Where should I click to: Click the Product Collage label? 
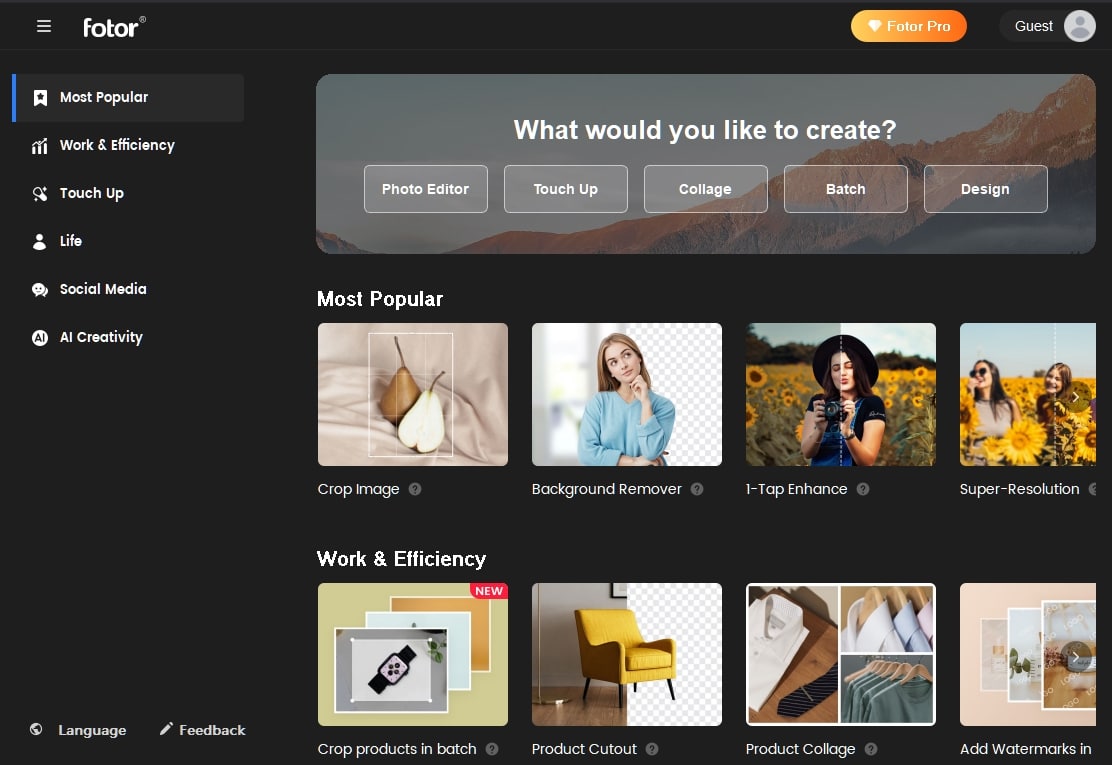(x=801, y=749)
